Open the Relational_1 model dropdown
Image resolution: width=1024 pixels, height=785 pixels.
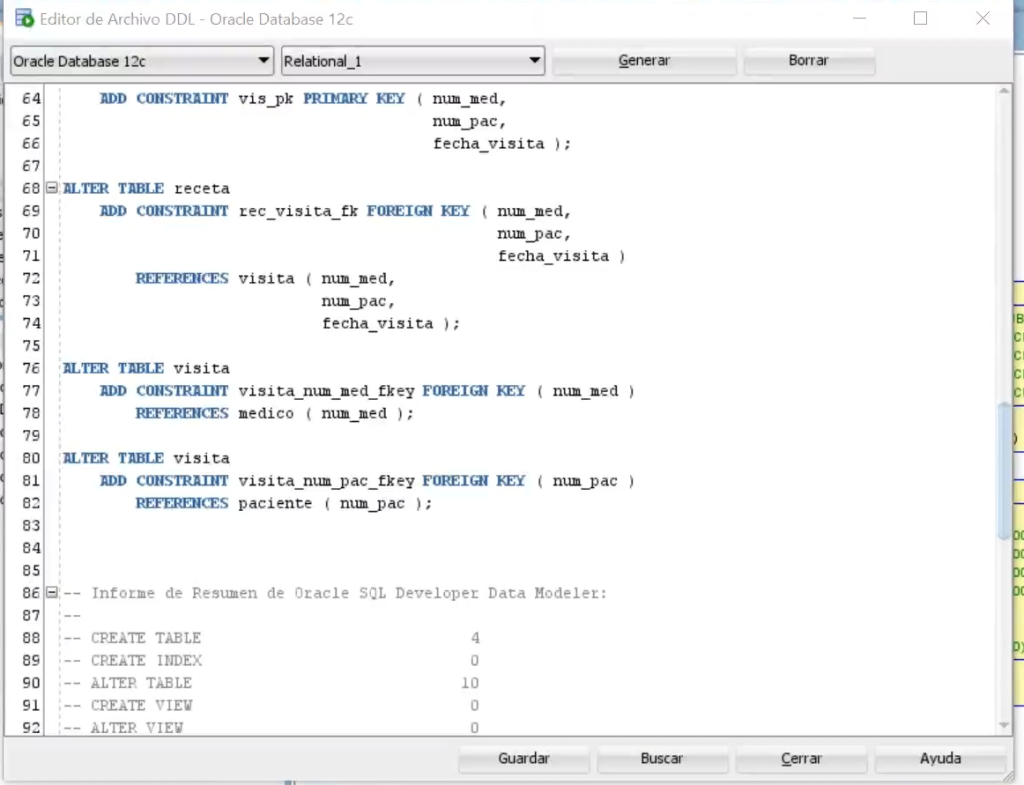point(413,61)
